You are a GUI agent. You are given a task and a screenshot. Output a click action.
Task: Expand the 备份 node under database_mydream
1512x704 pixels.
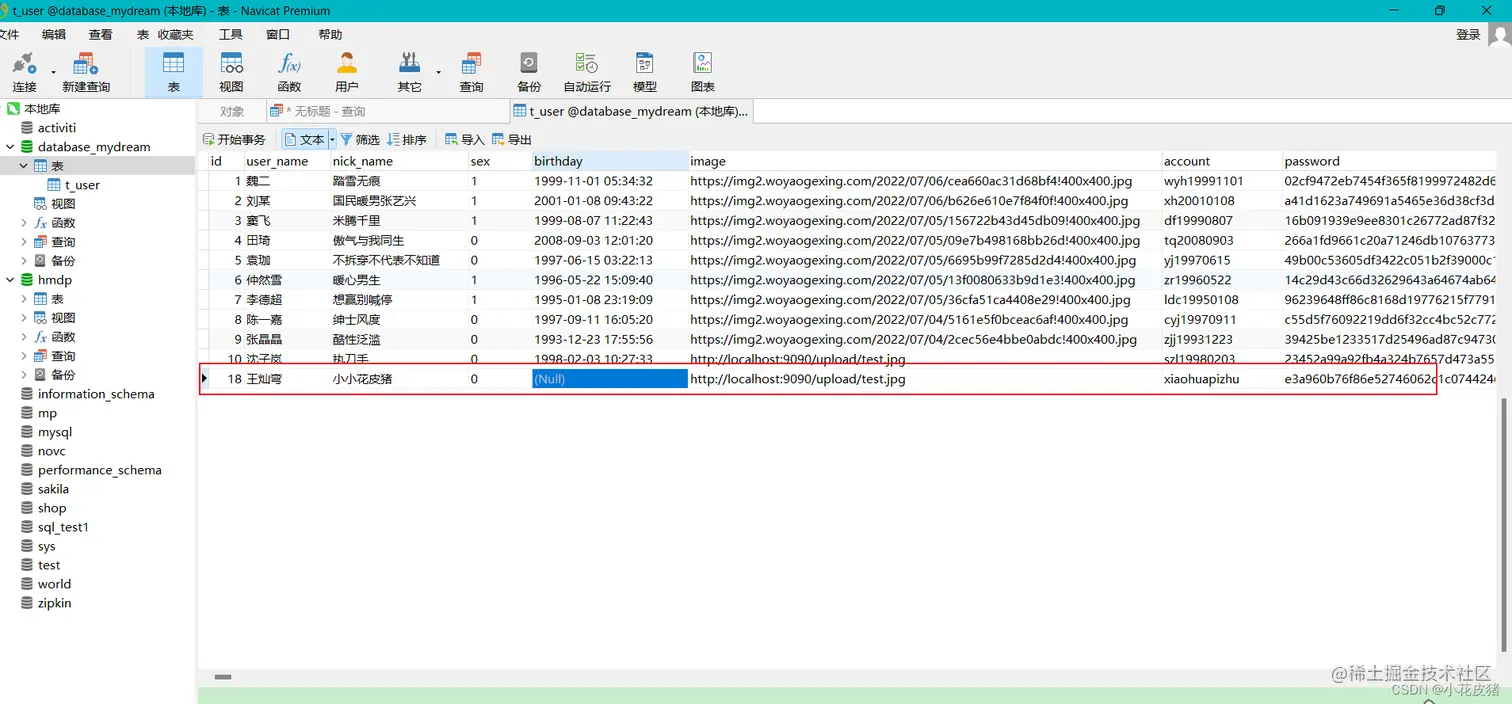coord(24,261)
